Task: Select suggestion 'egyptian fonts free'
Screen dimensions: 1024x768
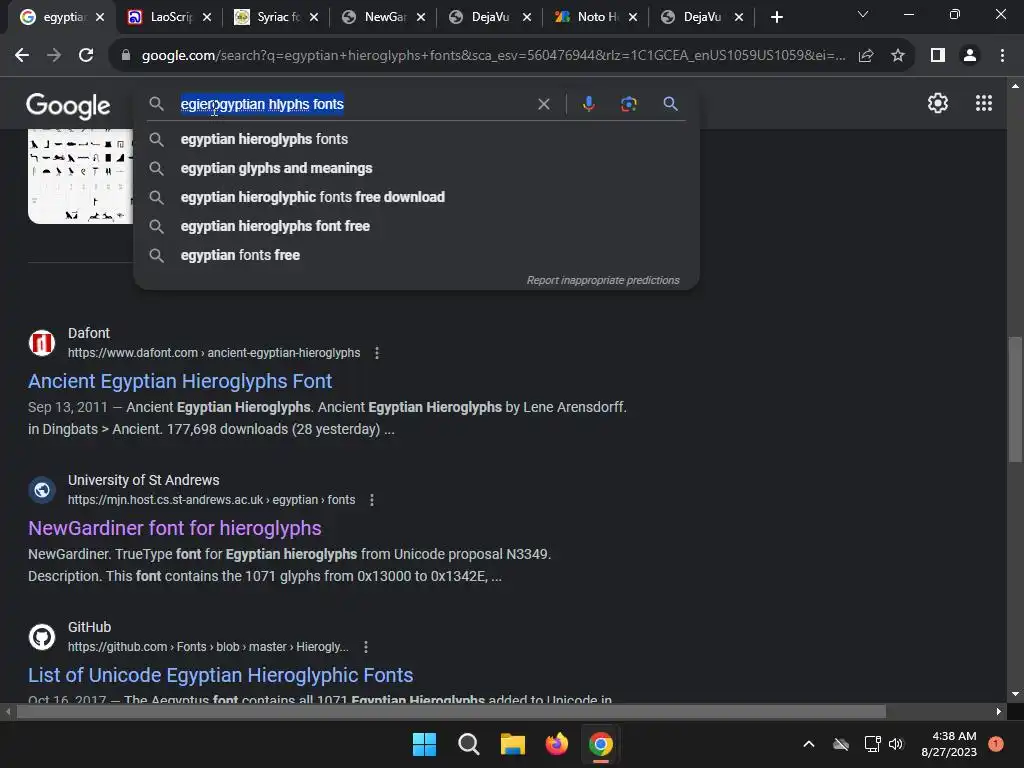Action: click(x=416, y=255)
